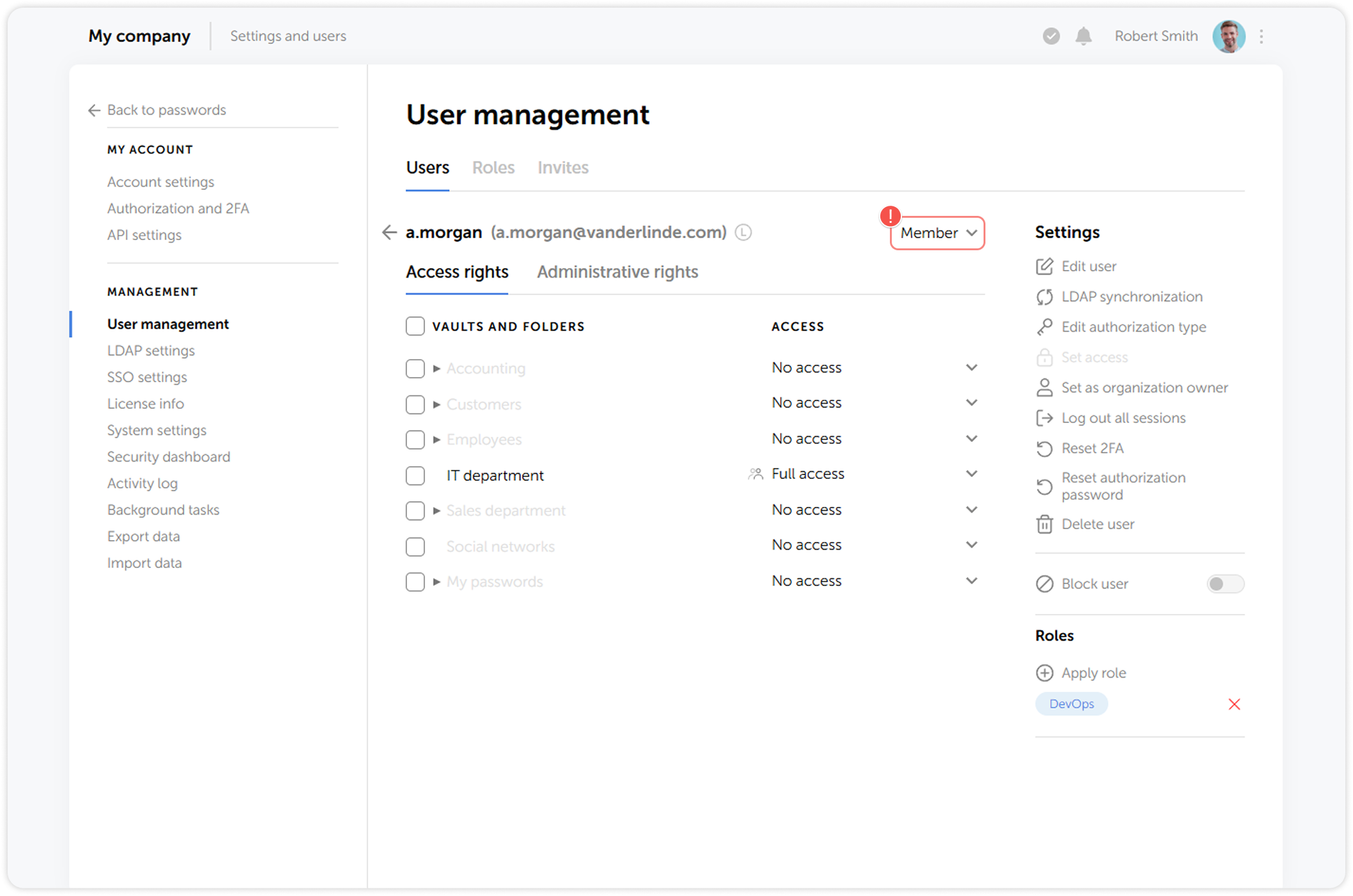Click the Apply role plus icon
Viewport: 1353px width, 896px height.
pos(1045,672)
